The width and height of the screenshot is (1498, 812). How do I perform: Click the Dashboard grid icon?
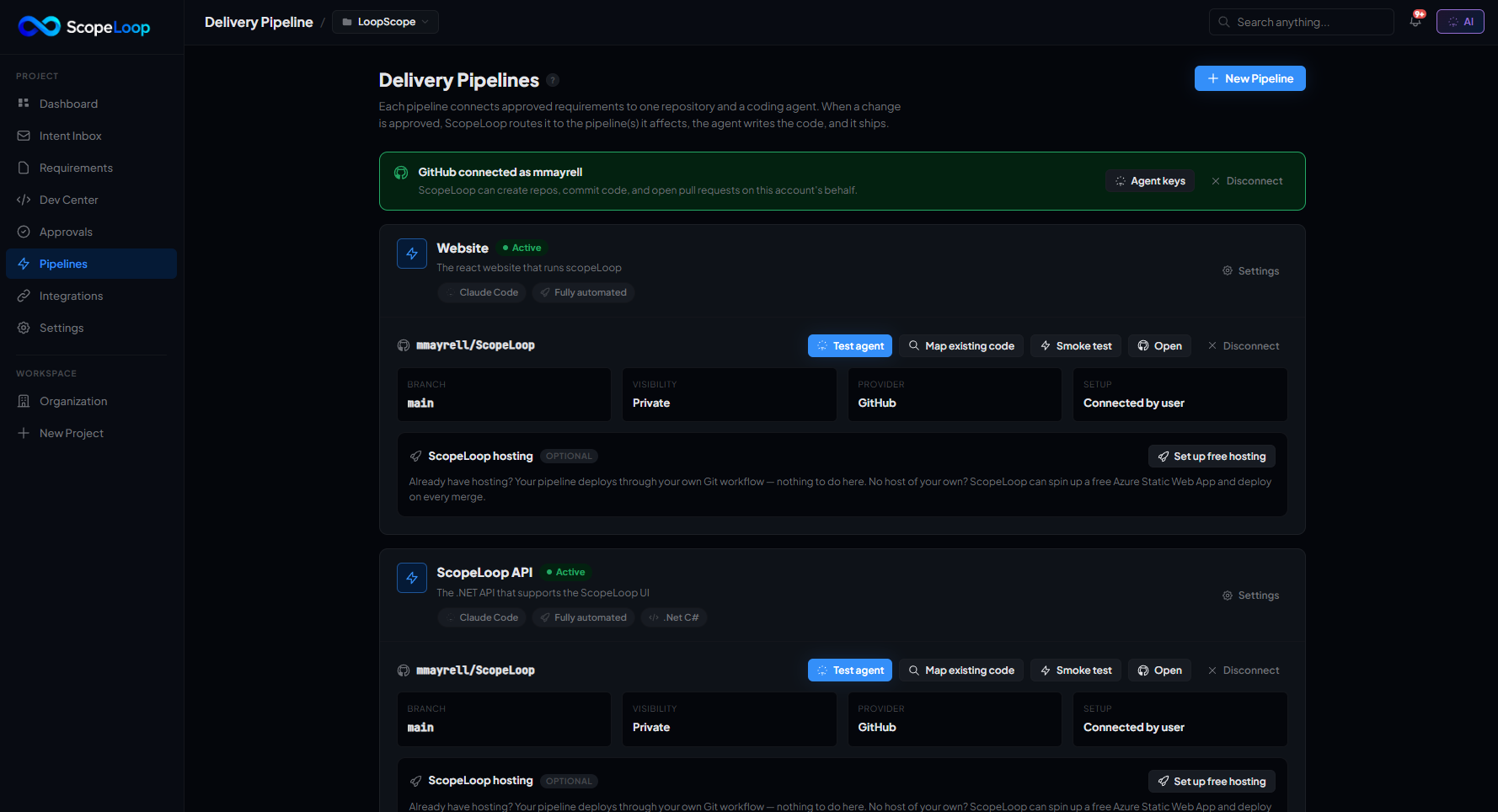point(24,104)
